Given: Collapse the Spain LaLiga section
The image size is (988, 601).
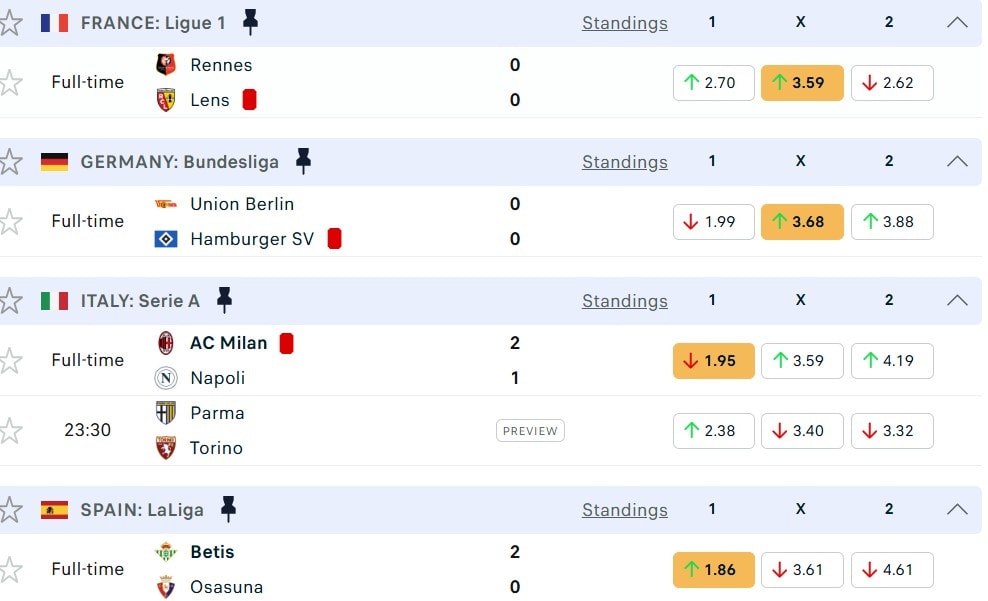Looking at the screenshot, I should pyautogui.click(x=957, y=509).
